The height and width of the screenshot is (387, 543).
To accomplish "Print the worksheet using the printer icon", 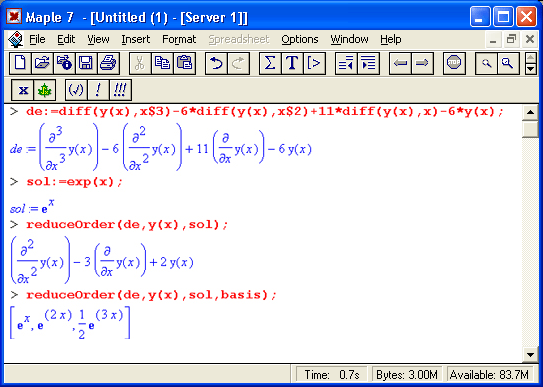I will [x=108, y=63].
